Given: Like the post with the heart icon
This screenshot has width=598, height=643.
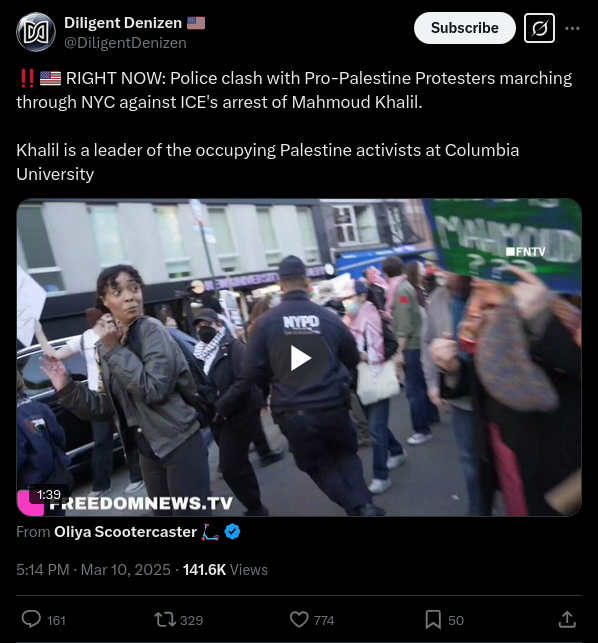Looking at the screenshot, I should [299, 620].
